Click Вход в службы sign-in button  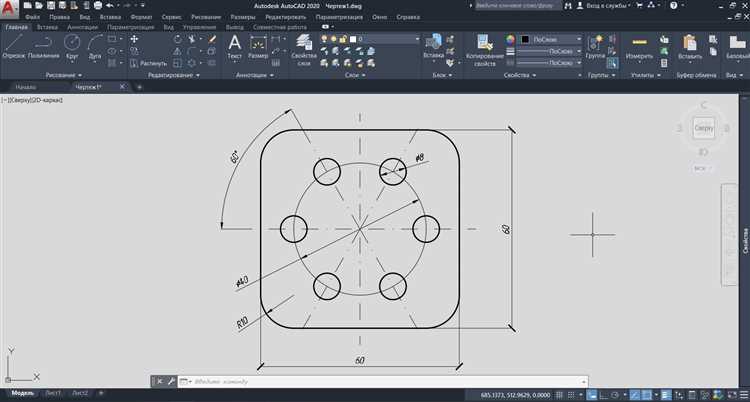point(605,6)
